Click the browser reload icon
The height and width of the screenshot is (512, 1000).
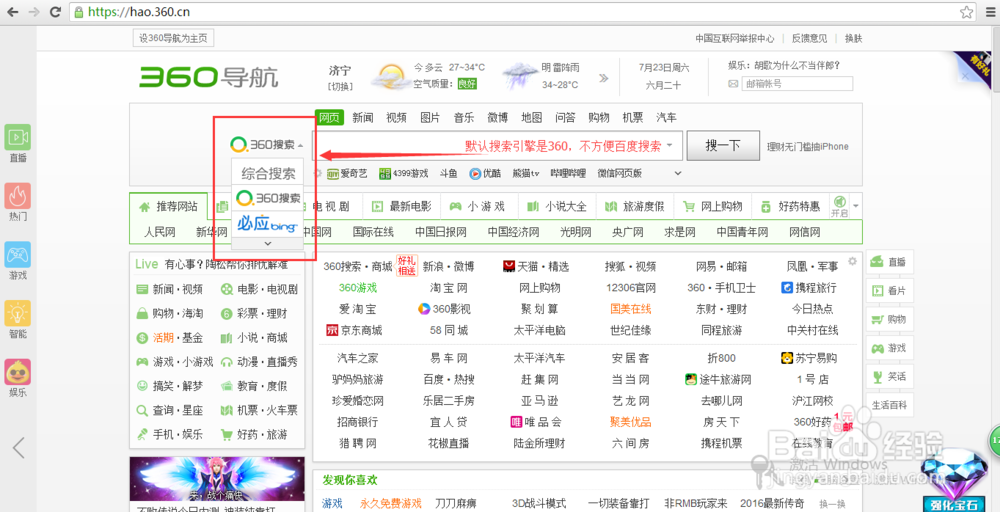pos(55,11)
